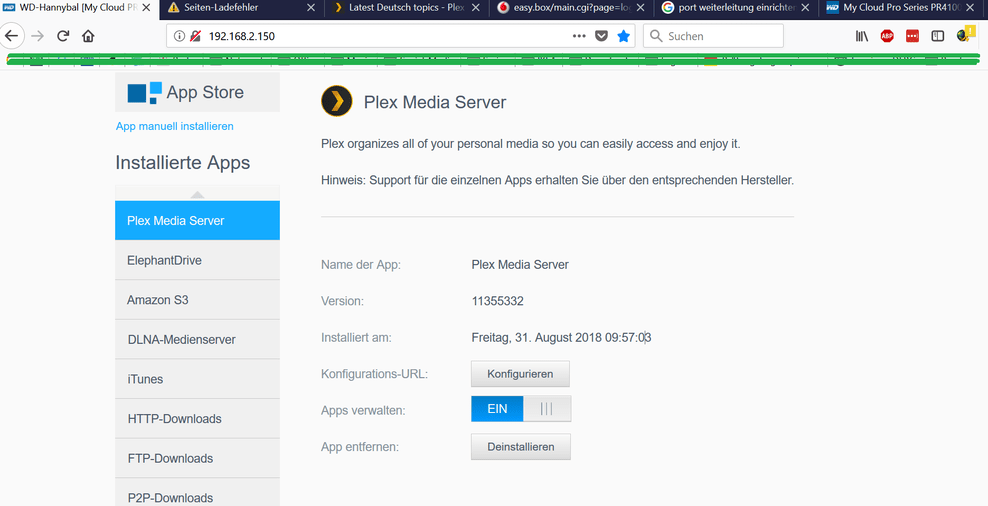Focus the Suchen search field

point(713,36)
